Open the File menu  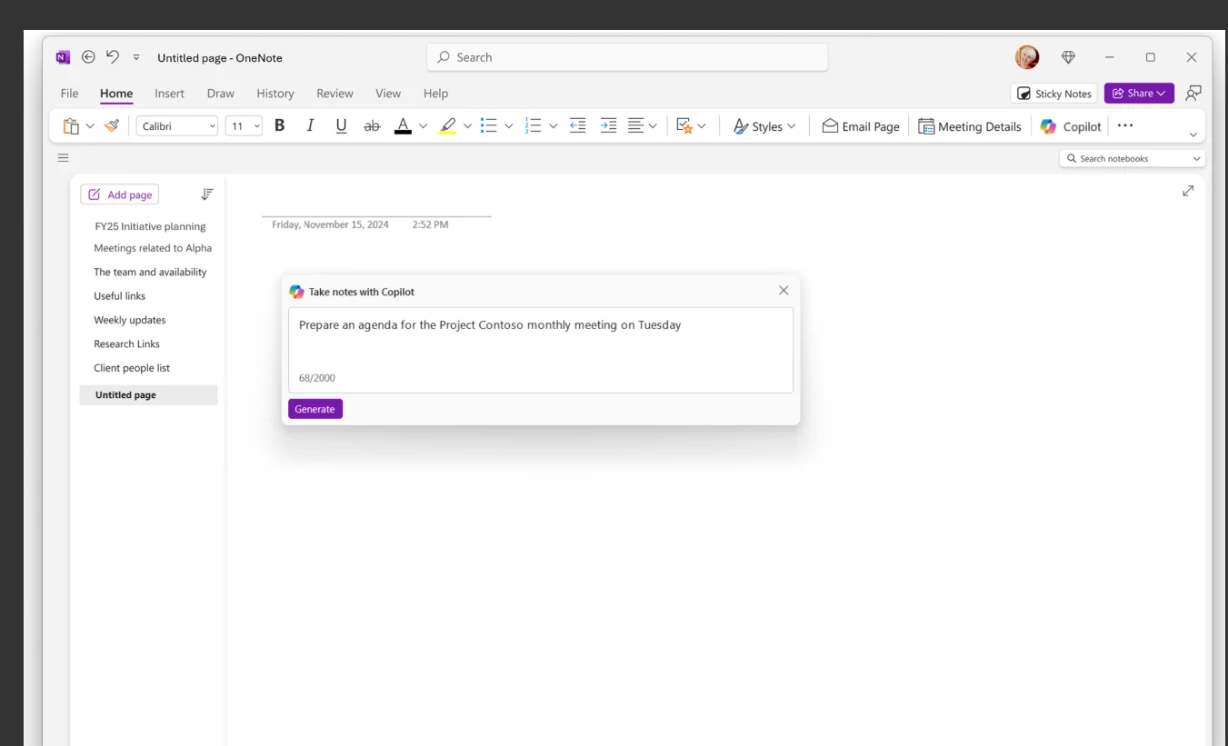(x=69, y=93)
